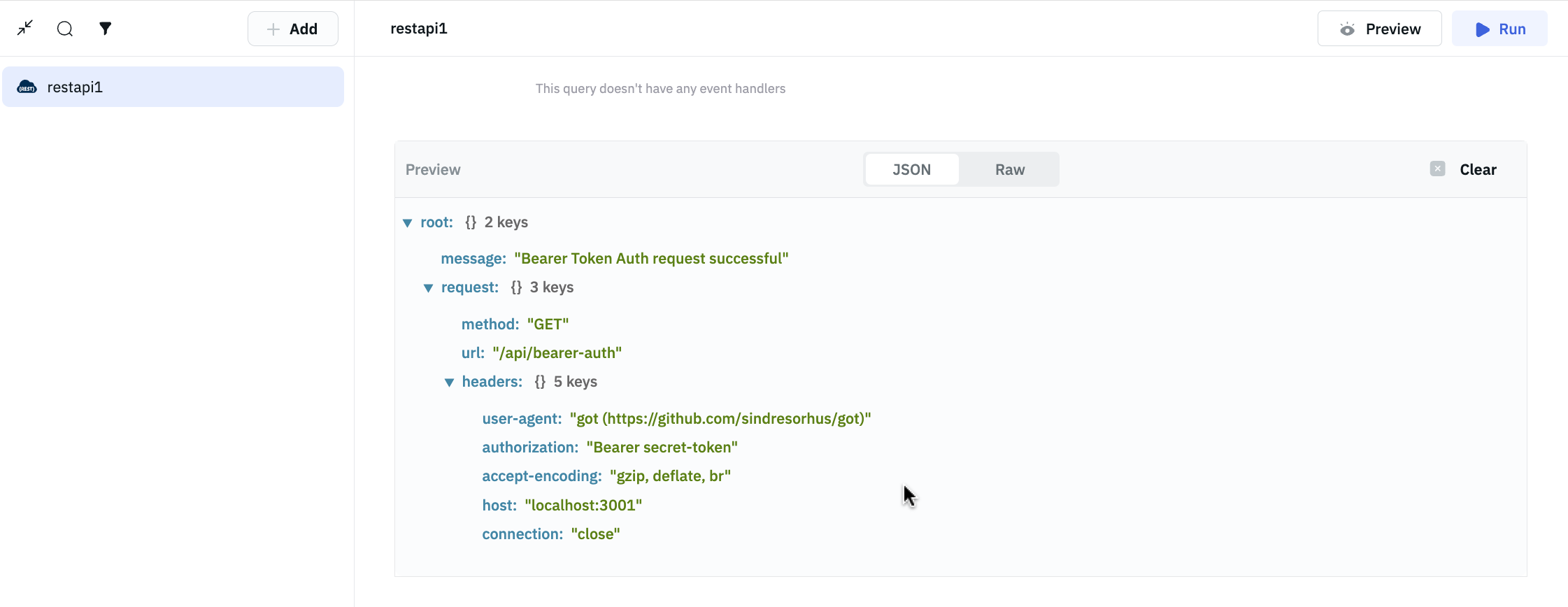Screen dimensions: 1568x607
Task: Click the eye icon beside Preview
Action: click(1347, 29)
